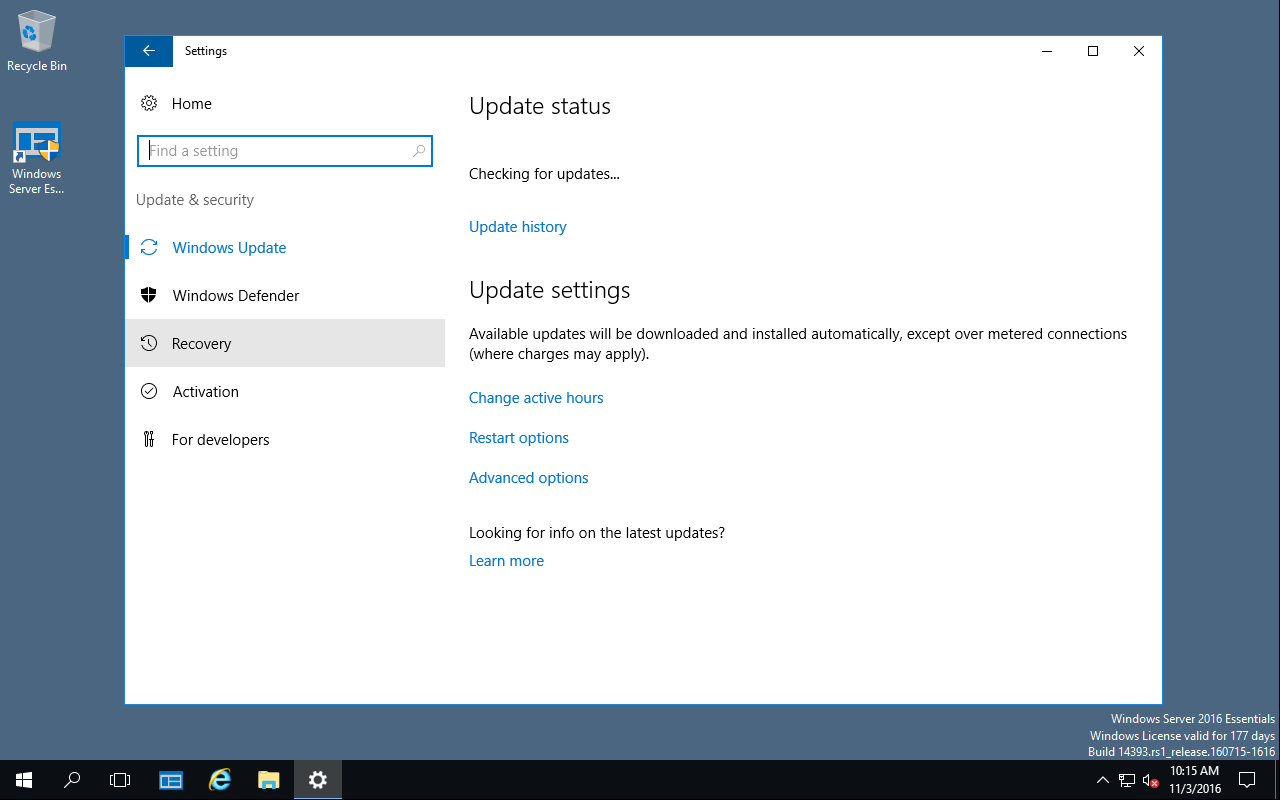Open the Recycle Bin desktop icon
1280x800 pixels.
[x=37, y=41]
